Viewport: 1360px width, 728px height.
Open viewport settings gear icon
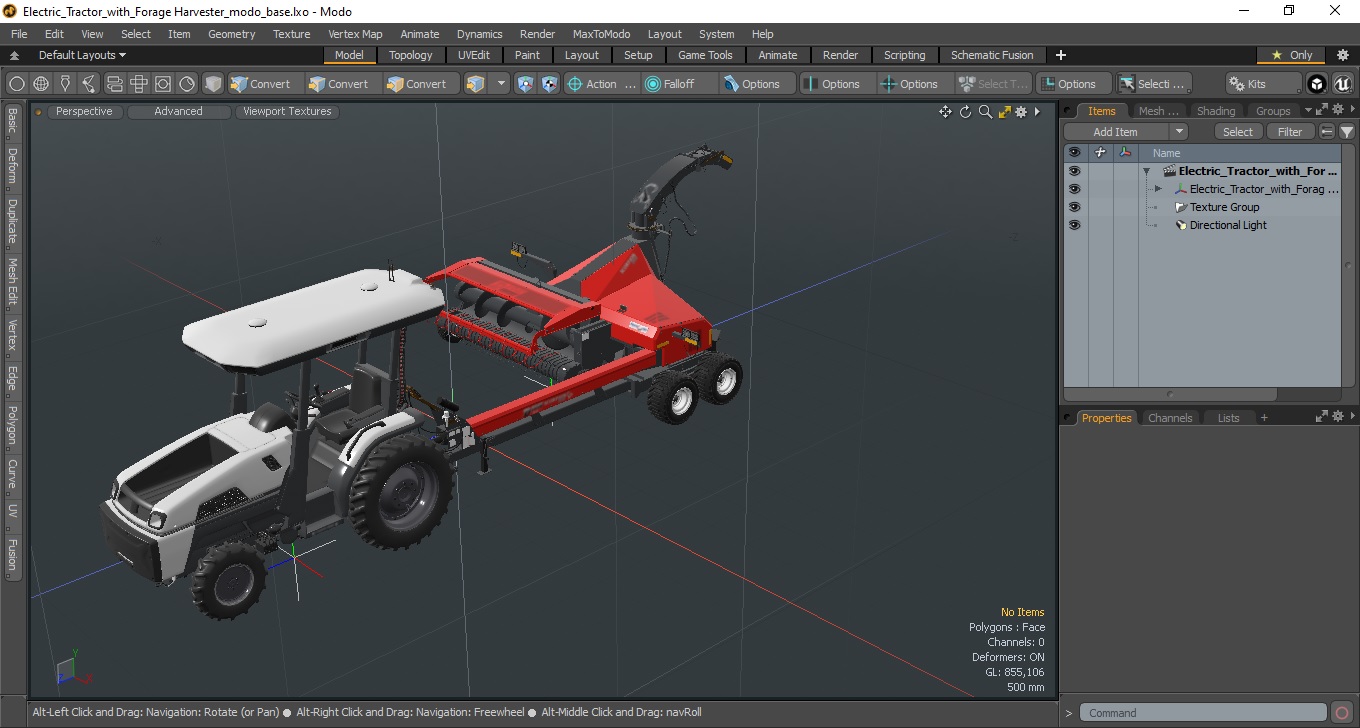click(x=1021, y=112)
